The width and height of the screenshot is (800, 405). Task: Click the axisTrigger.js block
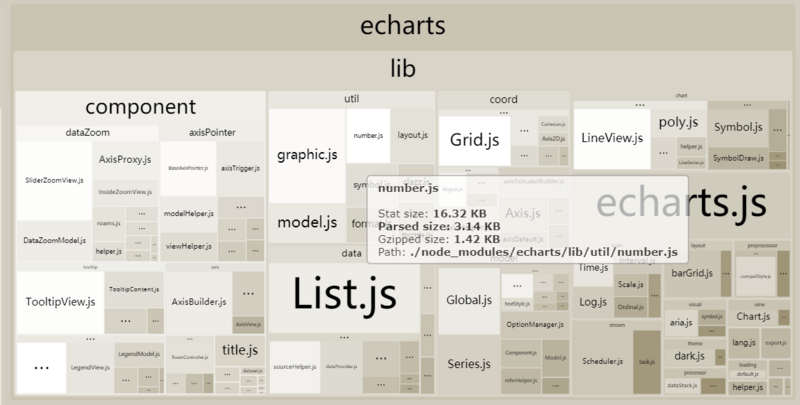pos(240,168)
